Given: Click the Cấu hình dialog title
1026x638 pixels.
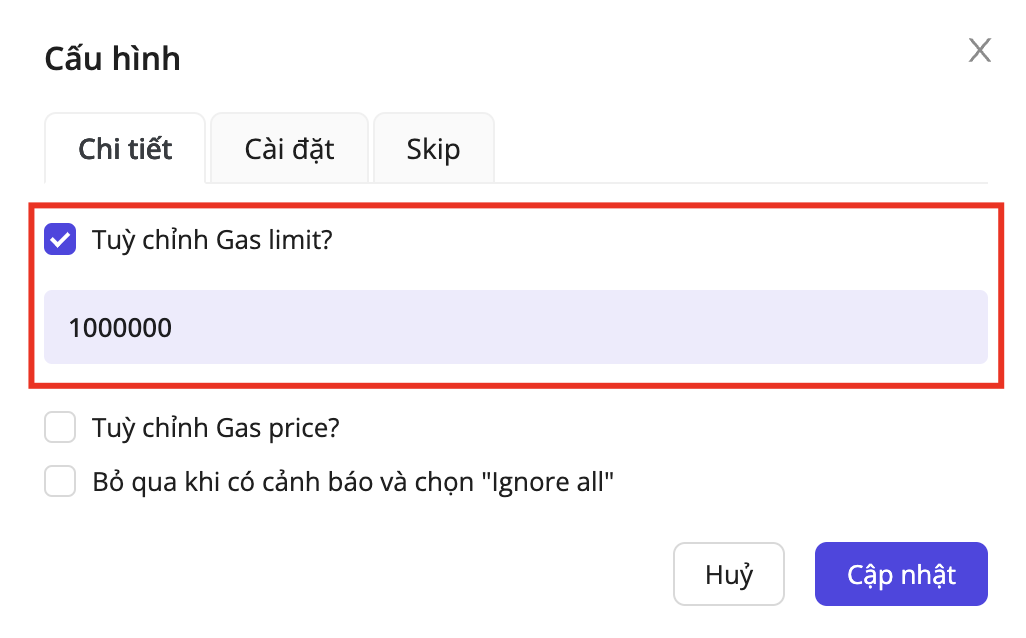Looking at the screenshot, I should point(112,59).
